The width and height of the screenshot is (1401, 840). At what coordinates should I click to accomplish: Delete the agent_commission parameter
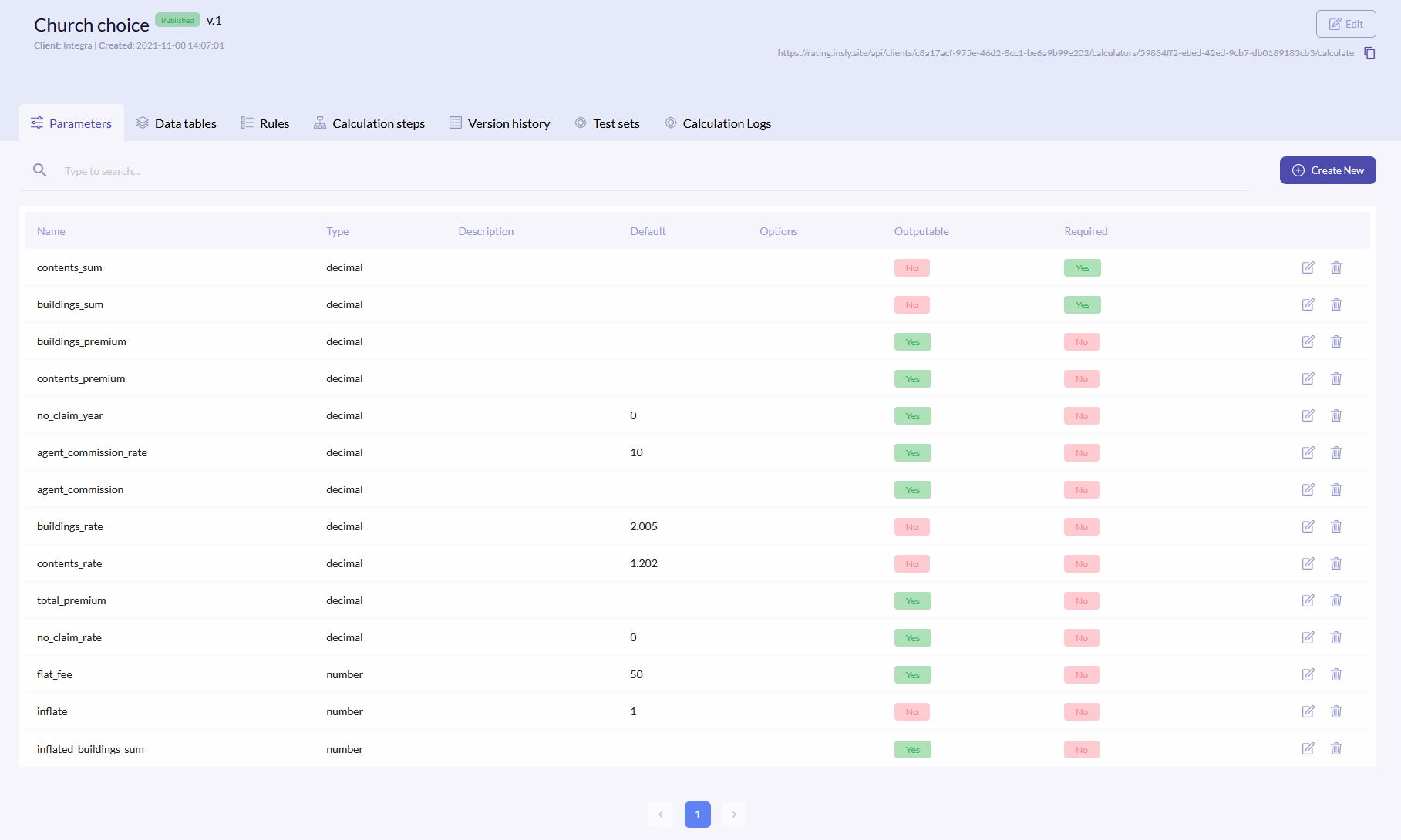coord(1336,489)
